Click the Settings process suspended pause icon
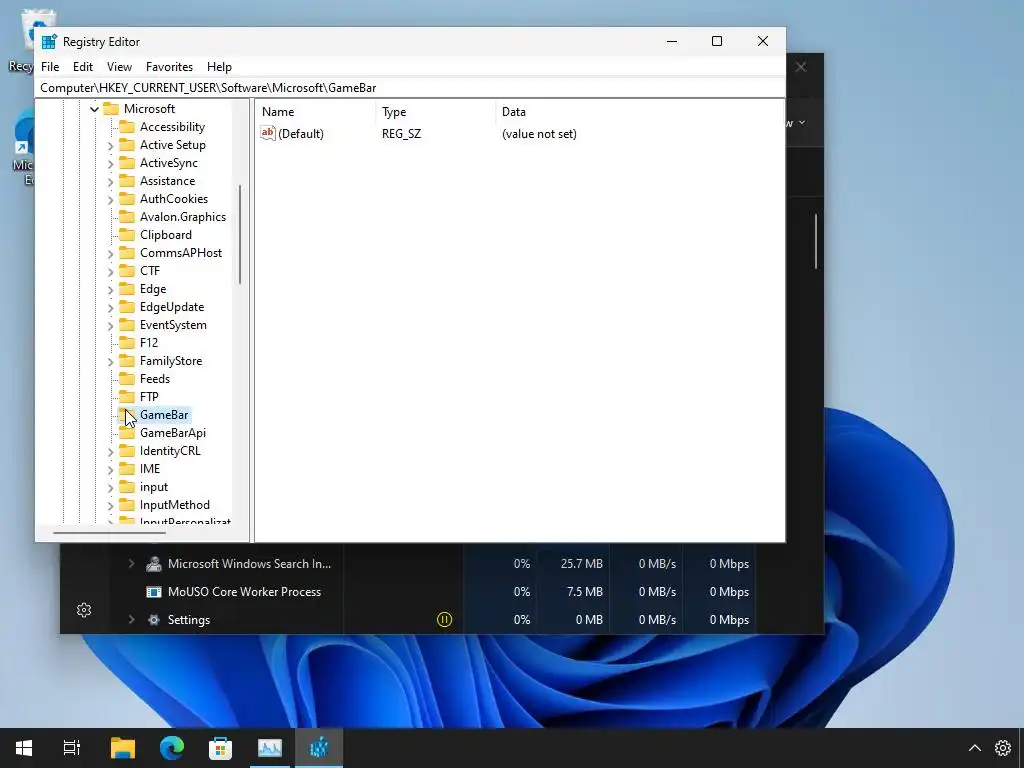 pyautogui.click(x=444, y=619)
